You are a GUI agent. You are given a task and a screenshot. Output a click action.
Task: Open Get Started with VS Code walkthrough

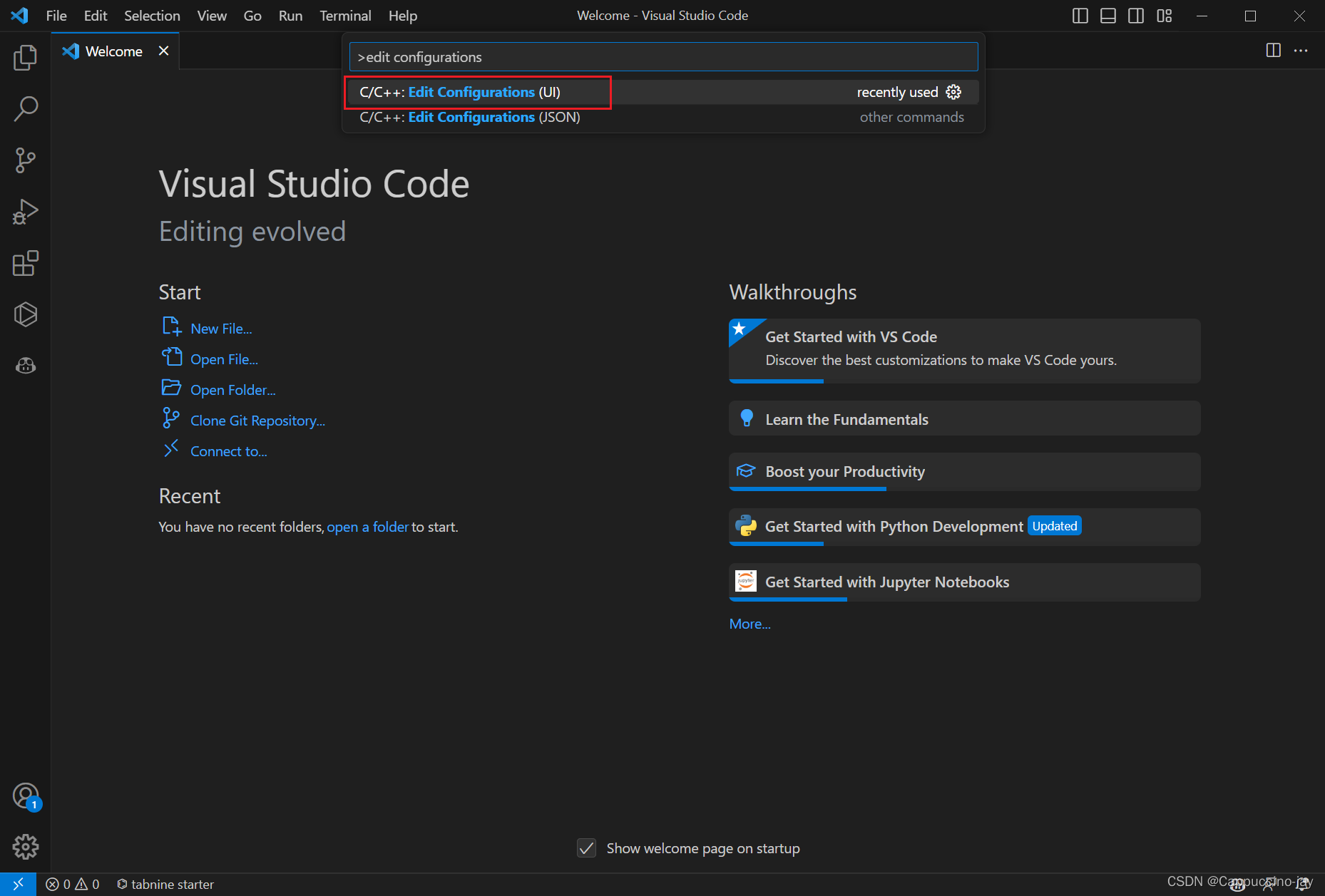coord(964,350)
